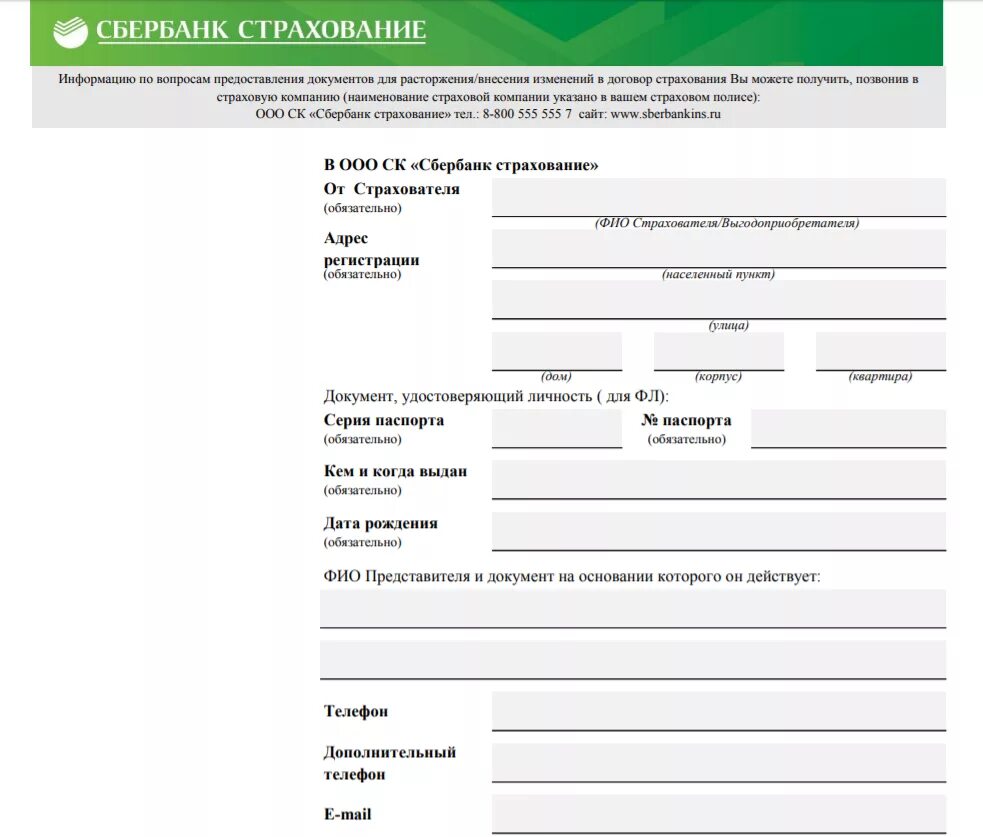Click the Документ, удостоверяющий личность text
The width and height of the screenshot is (983, 837).
click(496, 396)
